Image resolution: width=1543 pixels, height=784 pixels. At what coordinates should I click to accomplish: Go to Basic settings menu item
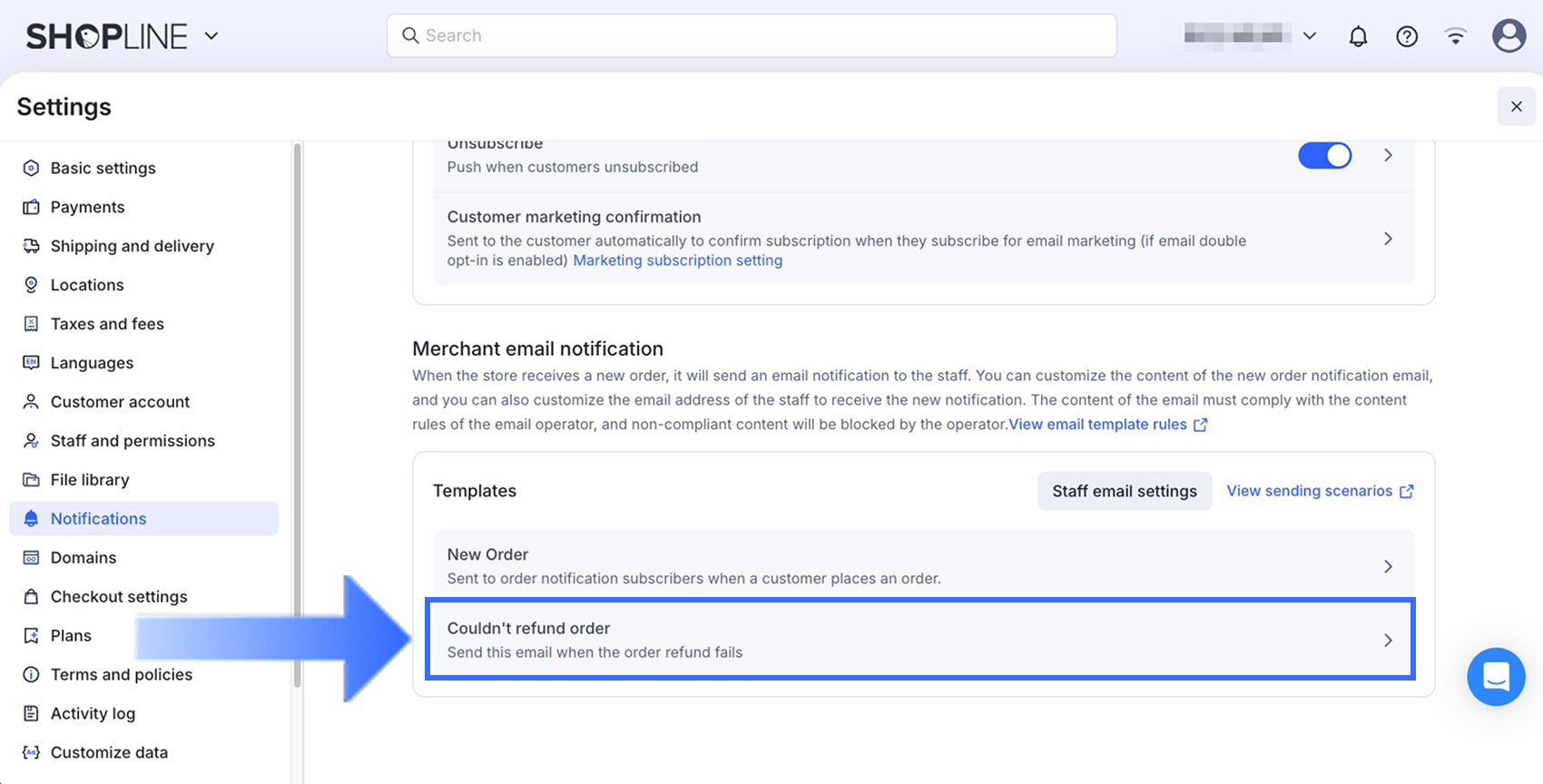[x=103, y=168]
